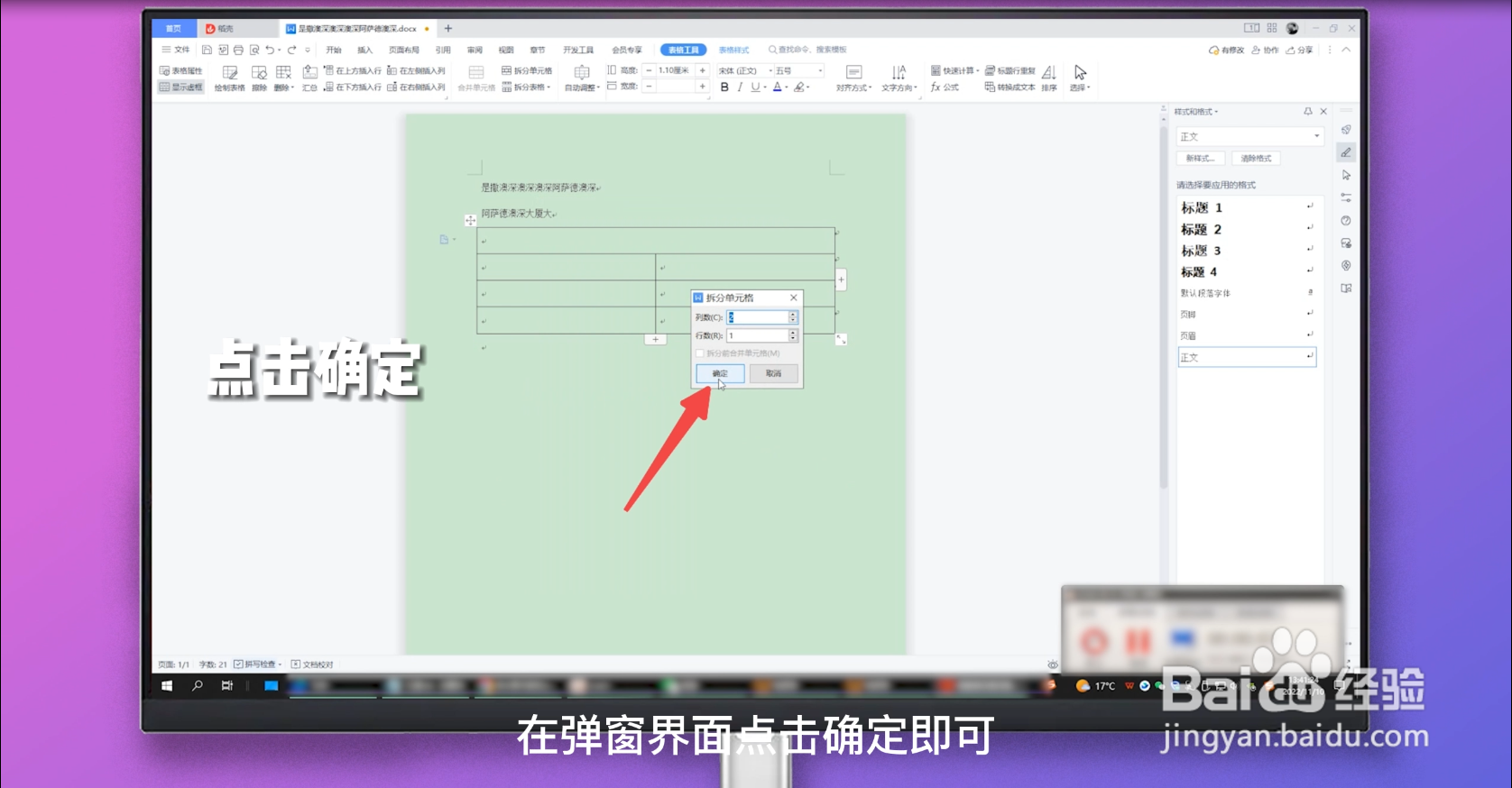Toggle underline formatting
This screenshot has height=788, width=1512.
click(x=755, y=87)
